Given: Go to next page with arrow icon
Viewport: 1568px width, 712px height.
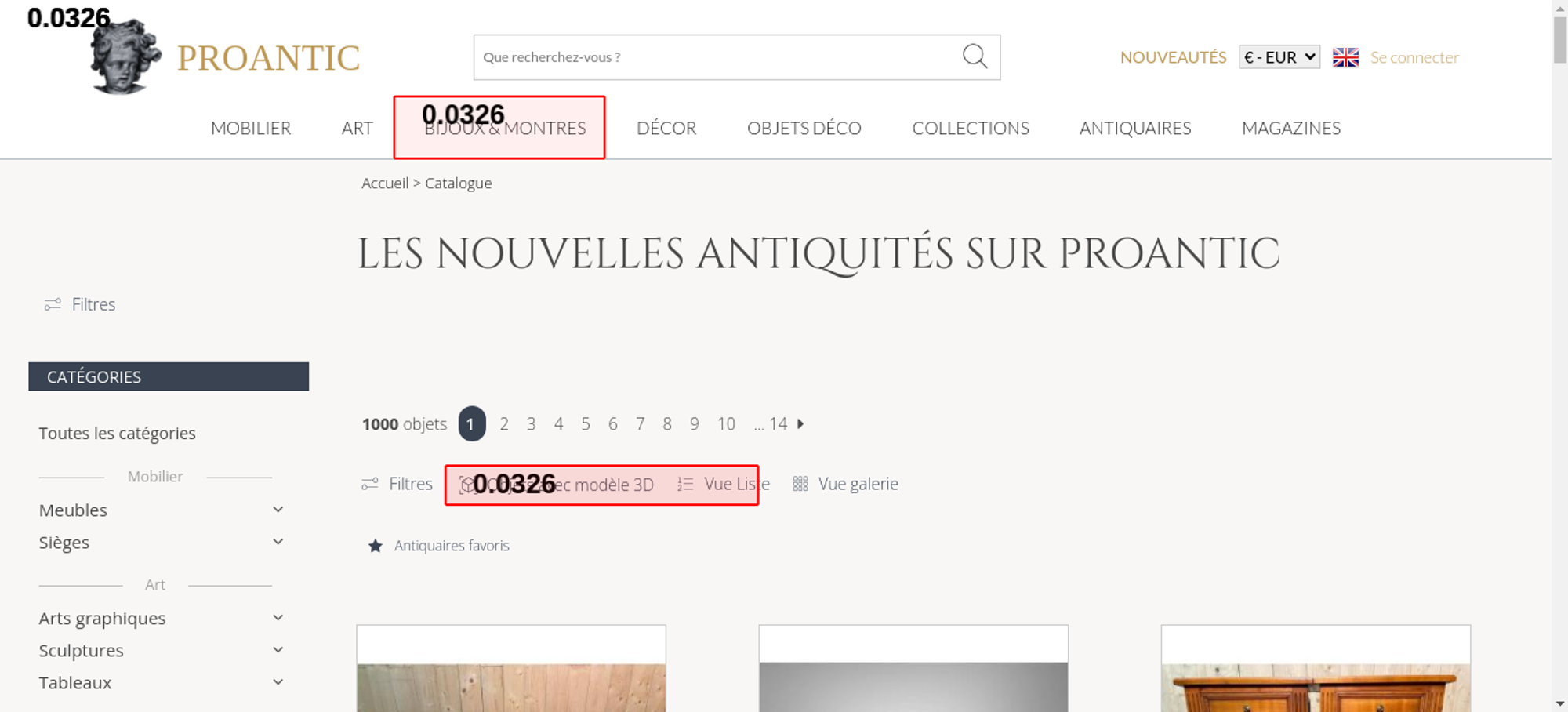Looking at the screenshot, I should tap(800, 423).
